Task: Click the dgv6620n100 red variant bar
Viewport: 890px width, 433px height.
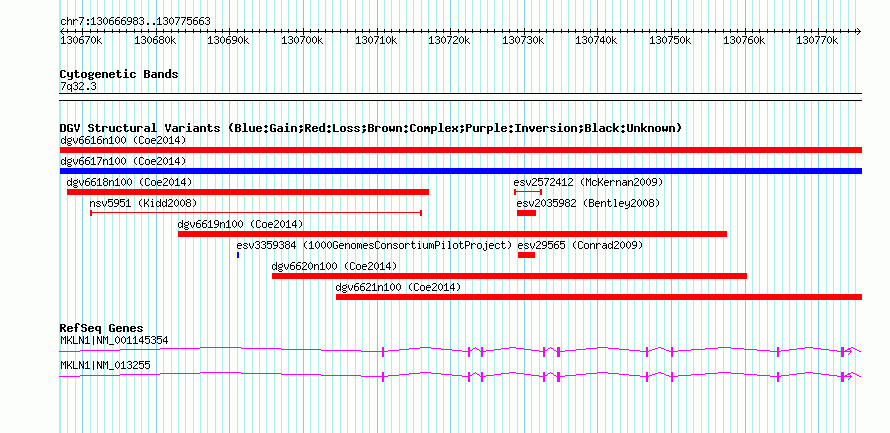Action: coord(509,276)
